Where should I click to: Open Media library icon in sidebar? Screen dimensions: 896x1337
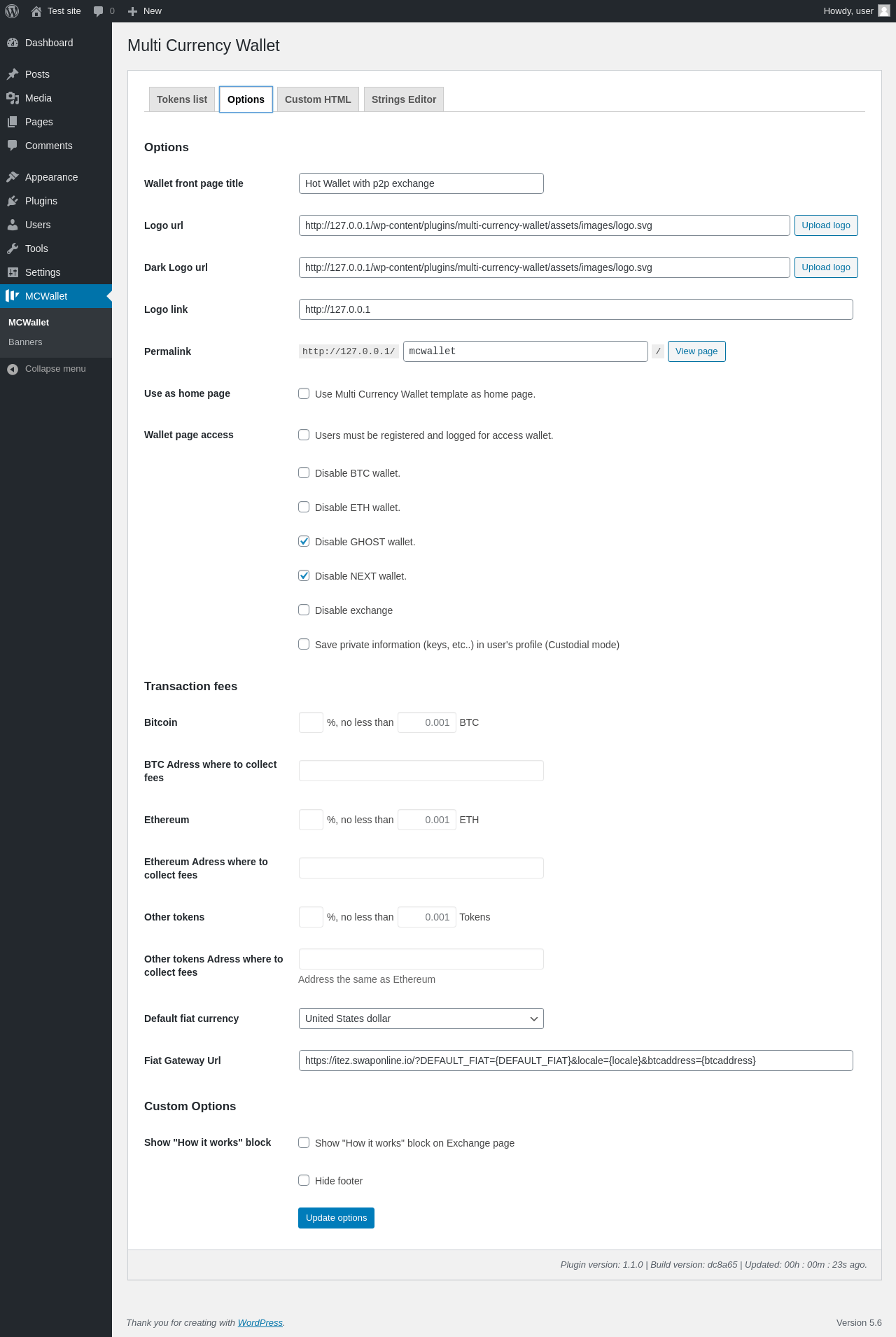pos(13,98)
